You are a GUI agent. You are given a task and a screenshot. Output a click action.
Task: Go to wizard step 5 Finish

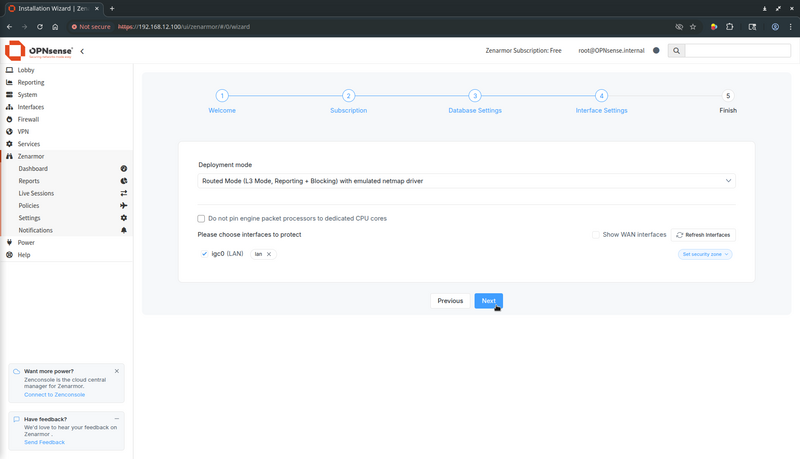tap(728, 96)
